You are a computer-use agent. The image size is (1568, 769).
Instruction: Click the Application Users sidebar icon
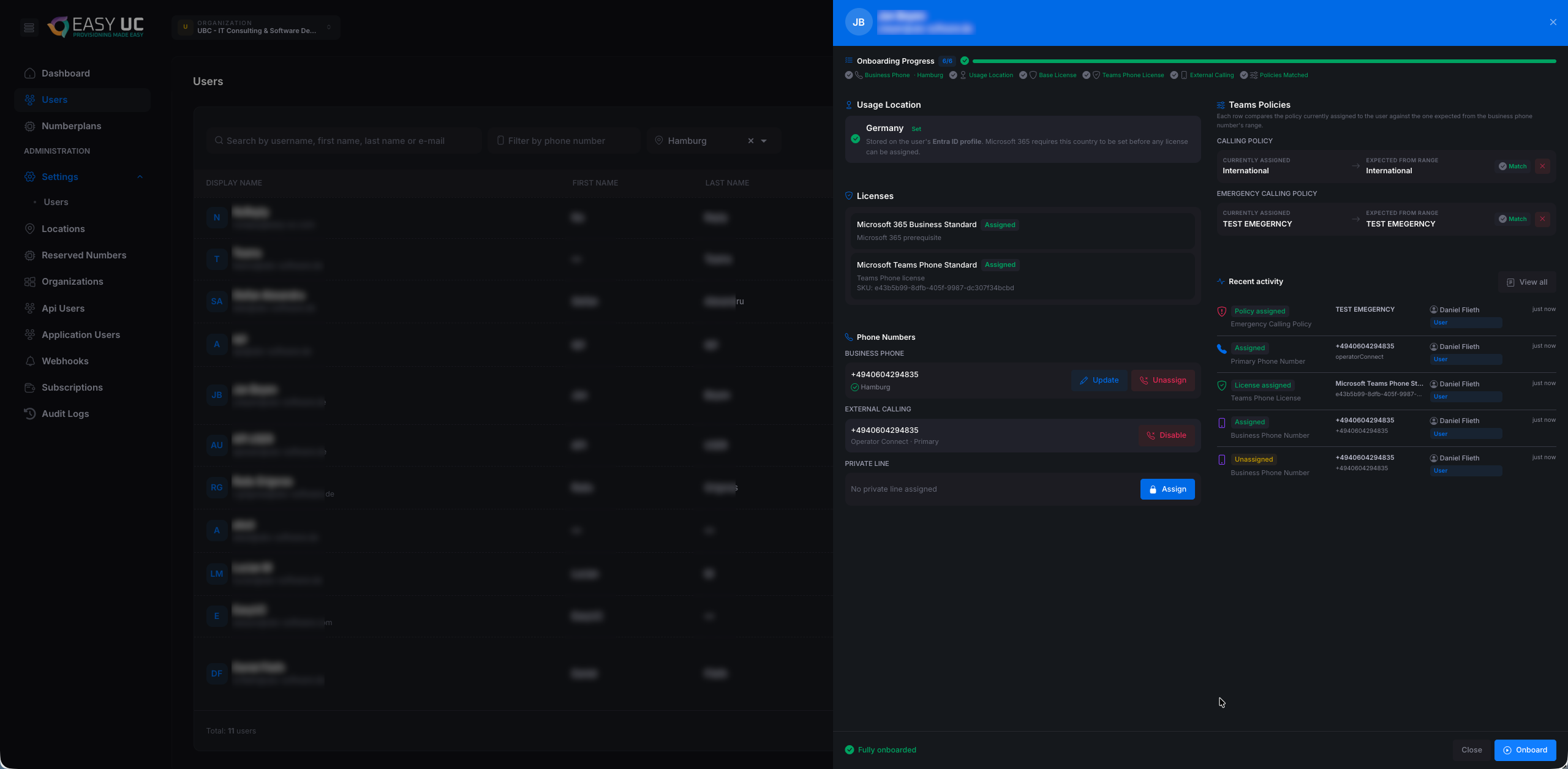pyautogui.click(x=29, y=335)
